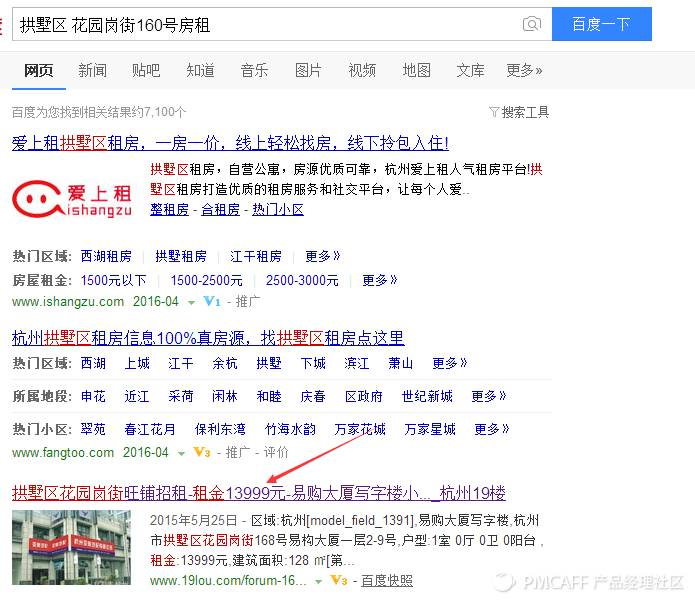Select the 区政府 location link
Image resolution: width=695 pixels, height=603 pixels.
coord(364,396)
